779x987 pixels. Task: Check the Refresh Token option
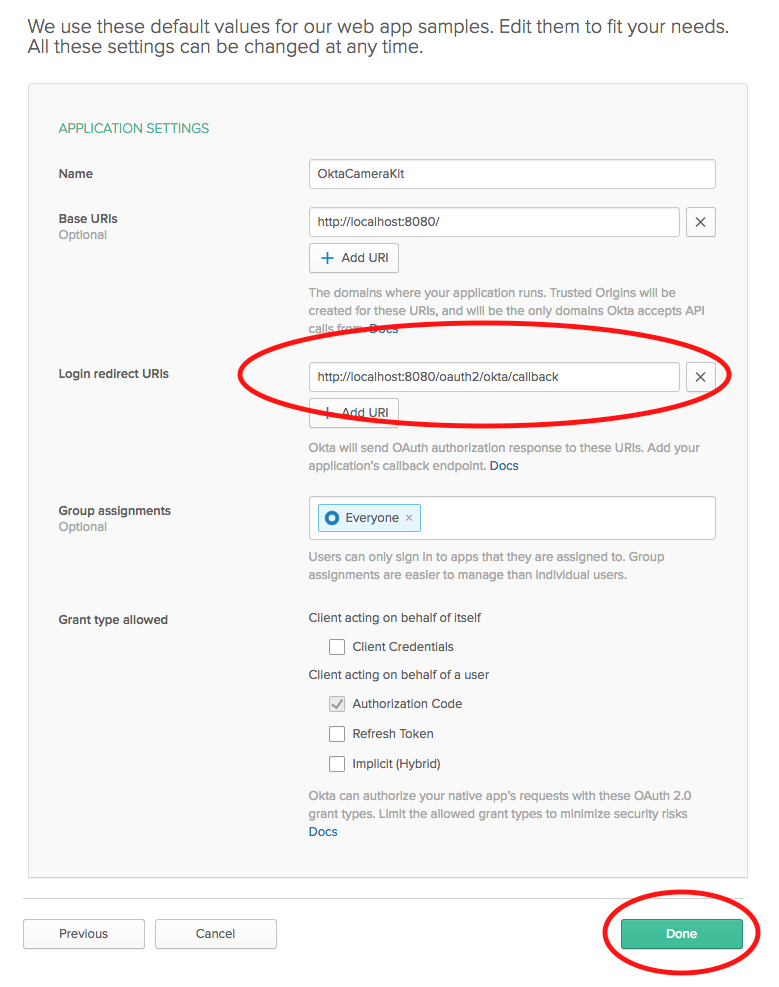point(337,734)
